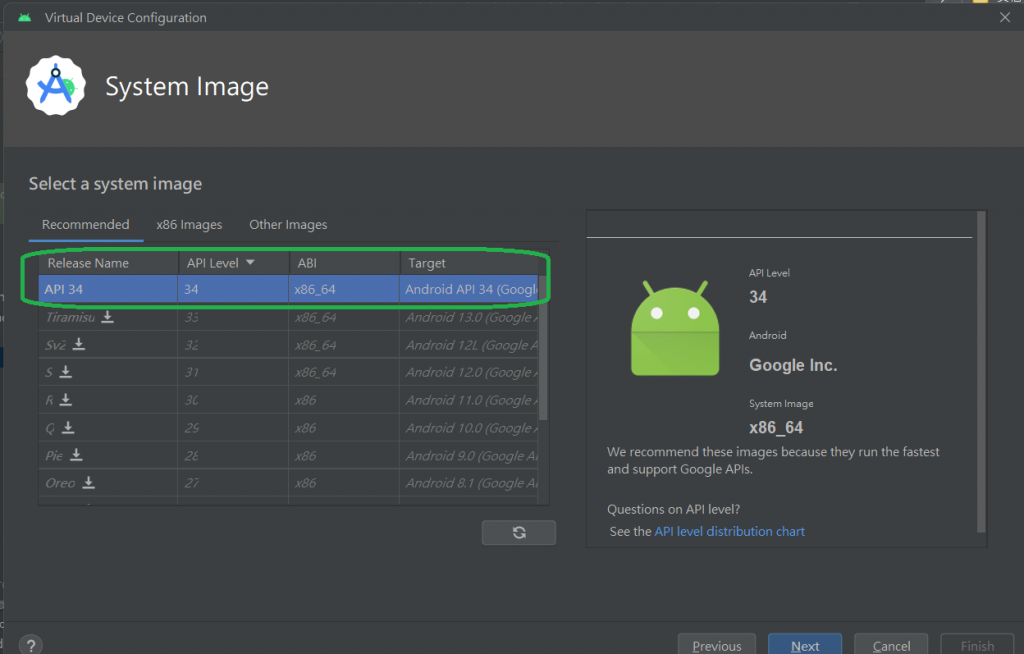Select the Android 12L target cell
The image size is (1024, 654).
point(469,344)
